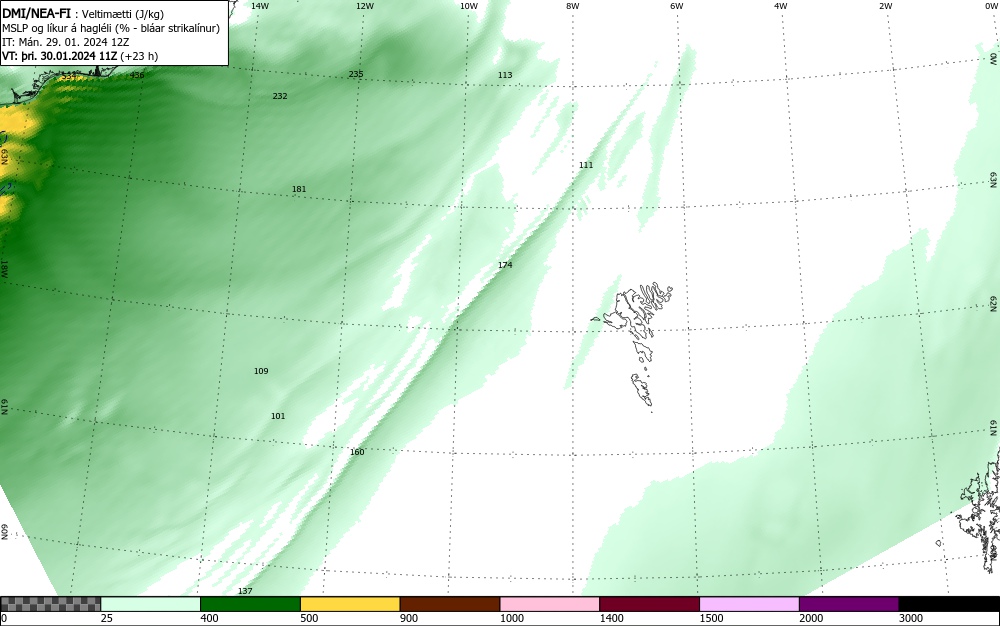Click the dark green 400–500 legend swatch
This screenshot has width=1000, height=626.
point(250,604)
